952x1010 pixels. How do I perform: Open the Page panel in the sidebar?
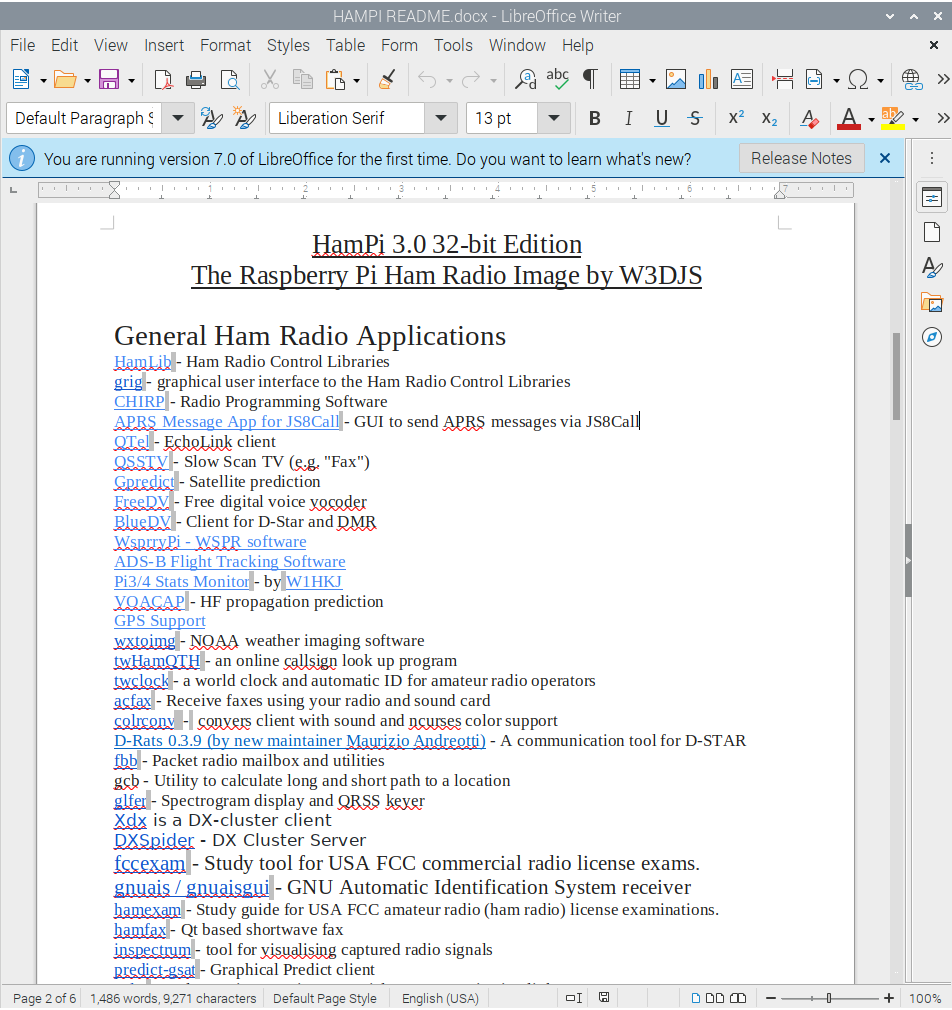click(x=931, y=232)
